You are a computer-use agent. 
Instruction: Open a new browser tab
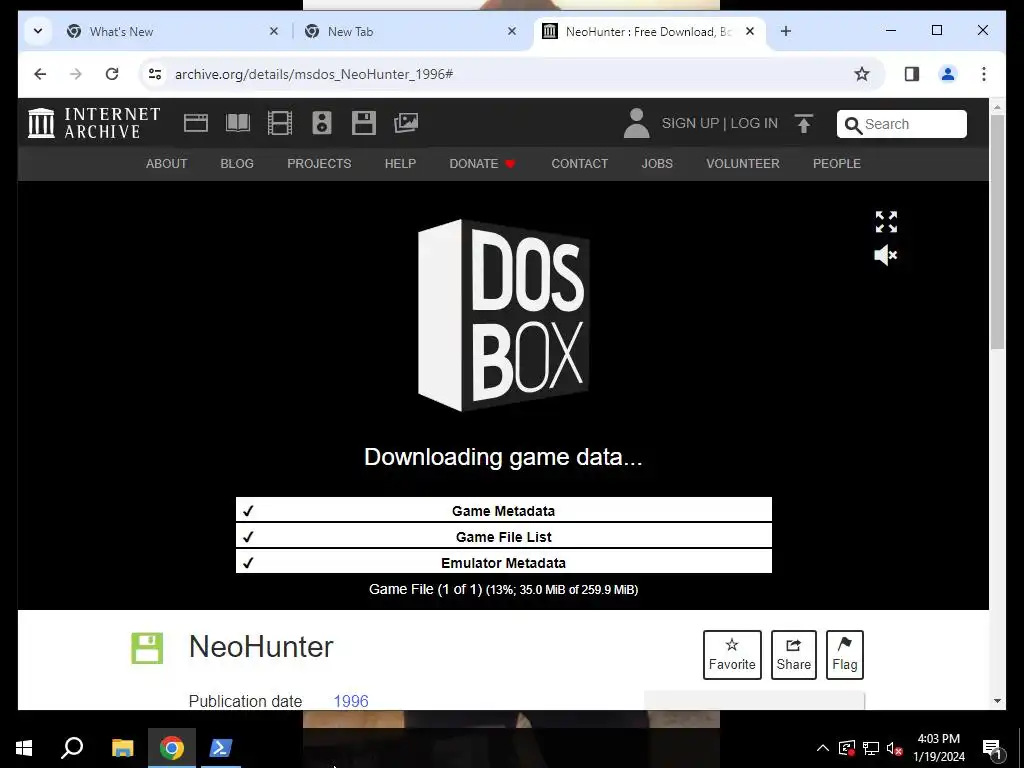[x=786, y=31]
